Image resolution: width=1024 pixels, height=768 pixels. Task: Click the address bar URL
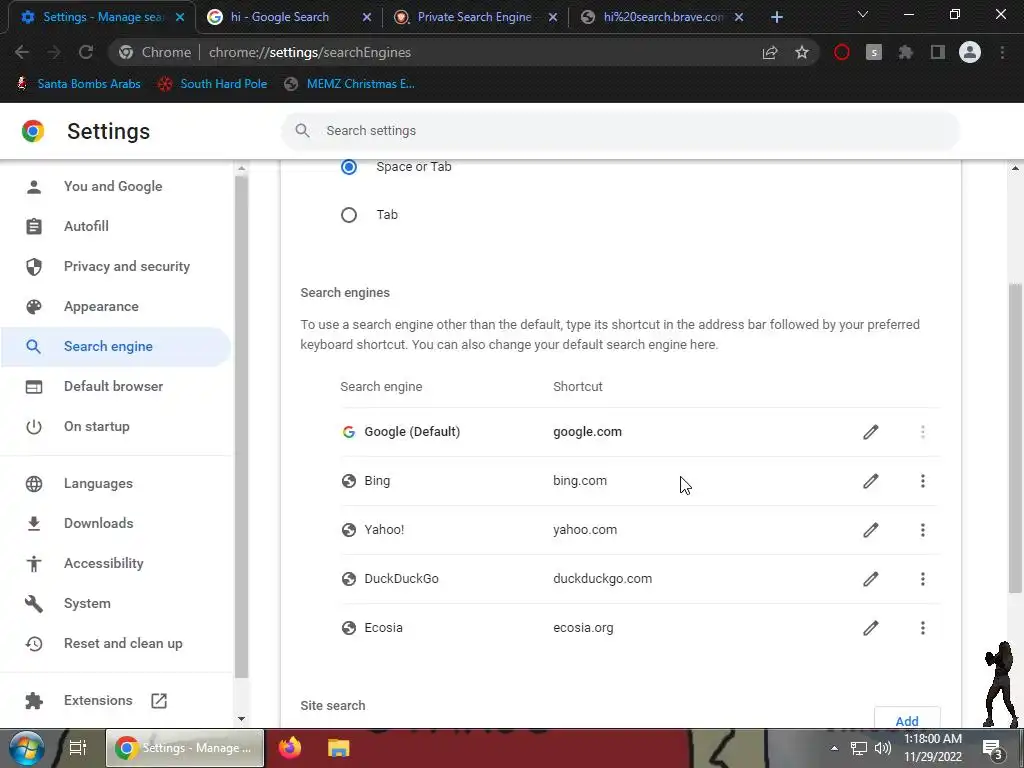310,52
